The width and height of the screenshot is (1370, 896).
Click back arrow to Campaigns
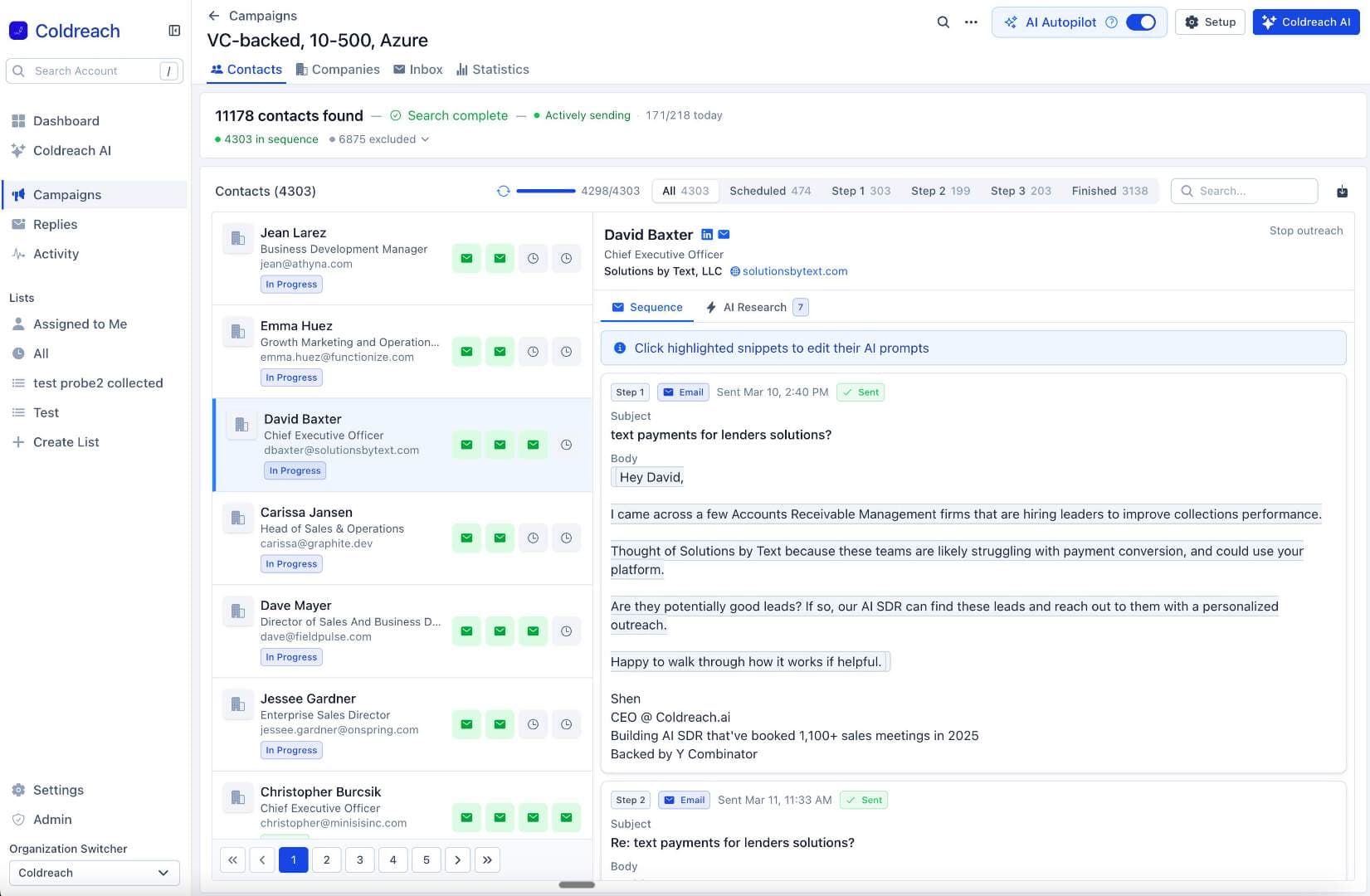(x=214, y=16)
